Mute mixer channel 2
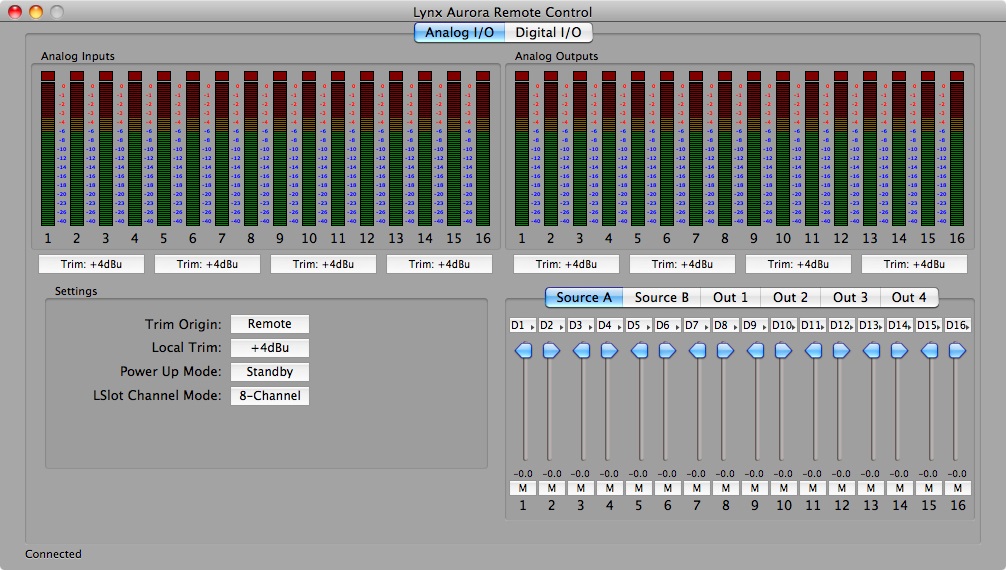1006x570 pixels. click(552, 488)
